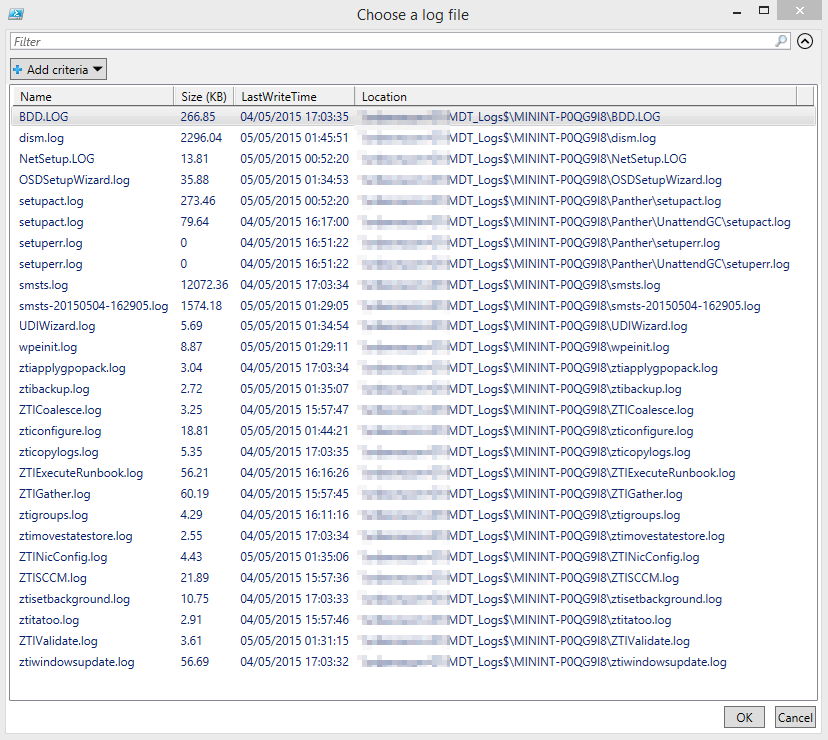The width and height of the screenshot is (828, 740).
Task: Collapse the filter panel with chevron button
Action: (806, 42)
